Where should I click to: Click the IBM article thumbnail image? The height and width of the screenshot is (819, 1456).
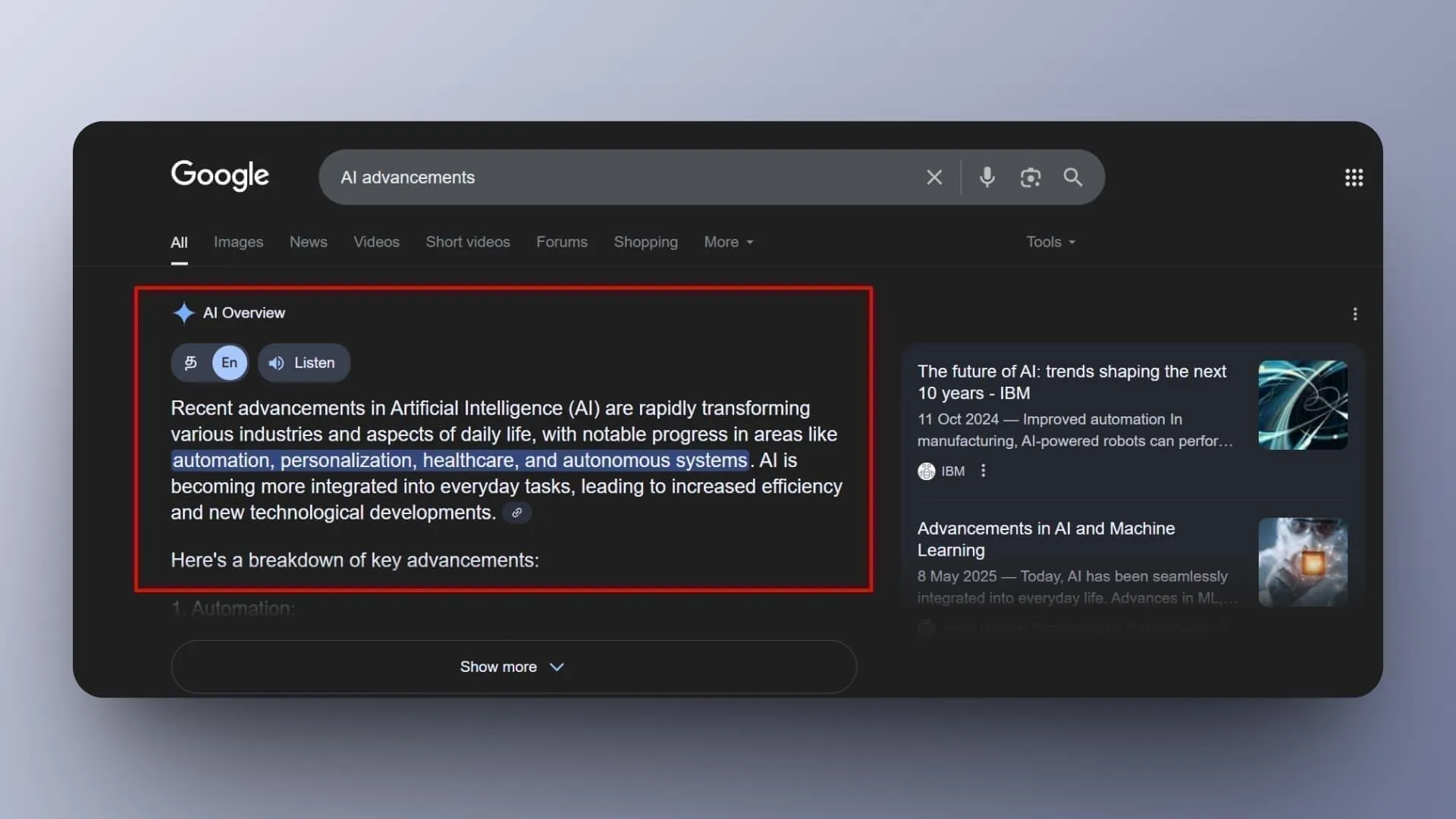coord(1303,405)
